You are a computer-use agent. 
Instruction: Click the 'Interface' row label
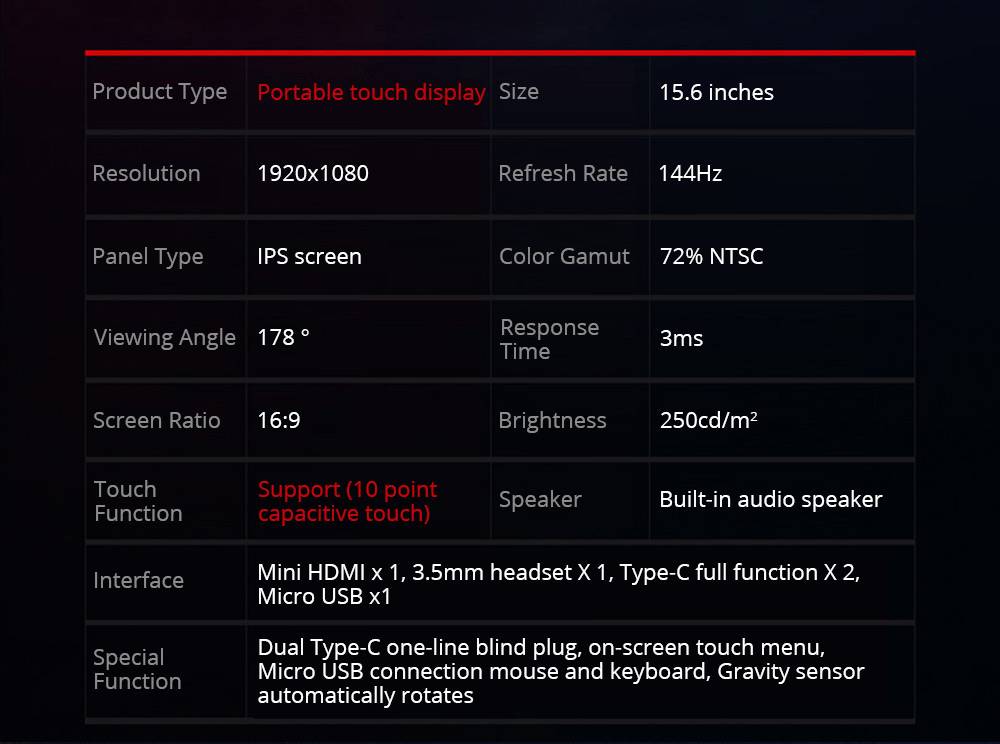pyautogui.click(x=138, y=580)
